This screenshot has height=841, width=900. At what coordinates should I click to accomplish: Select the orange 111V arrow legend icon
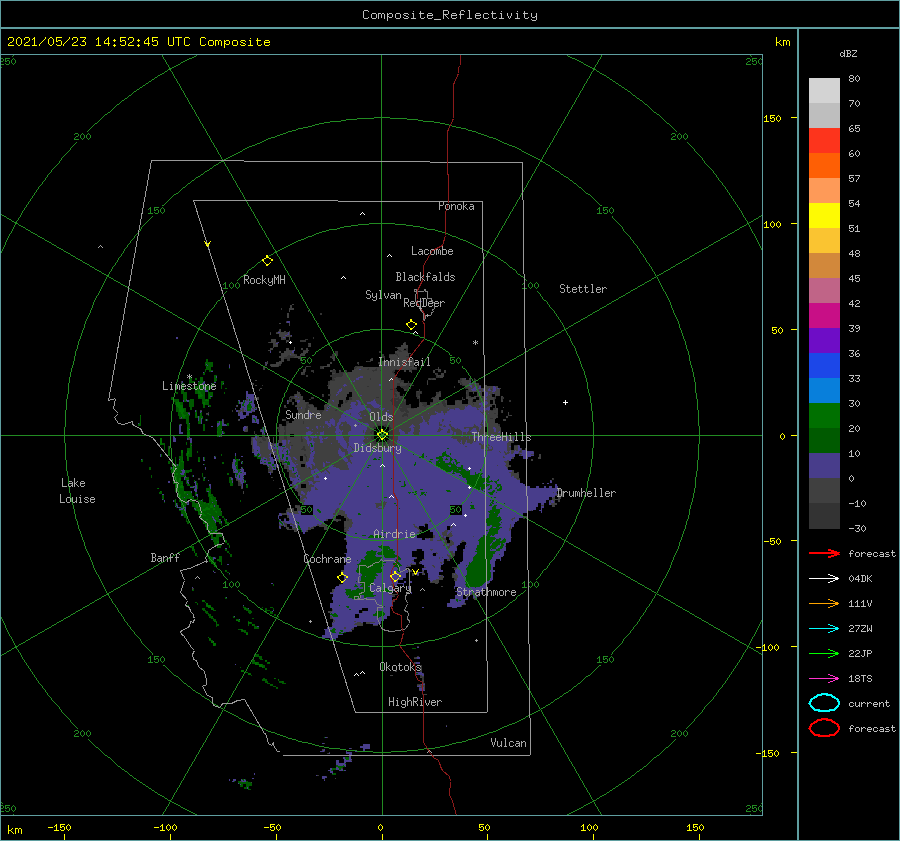[824, 603]
